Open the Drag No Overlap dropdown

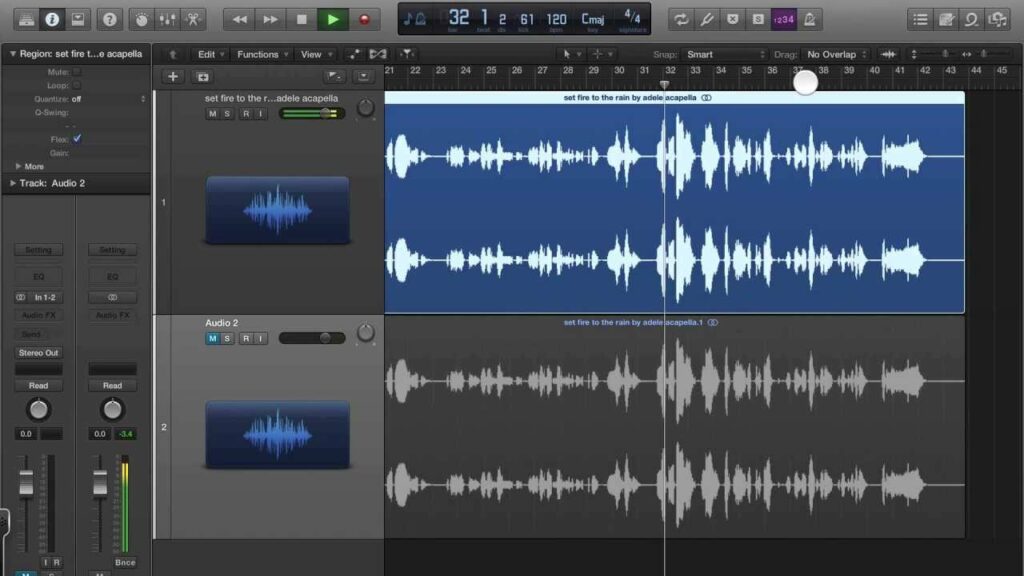pyautogui.click(x=837, y=54)
